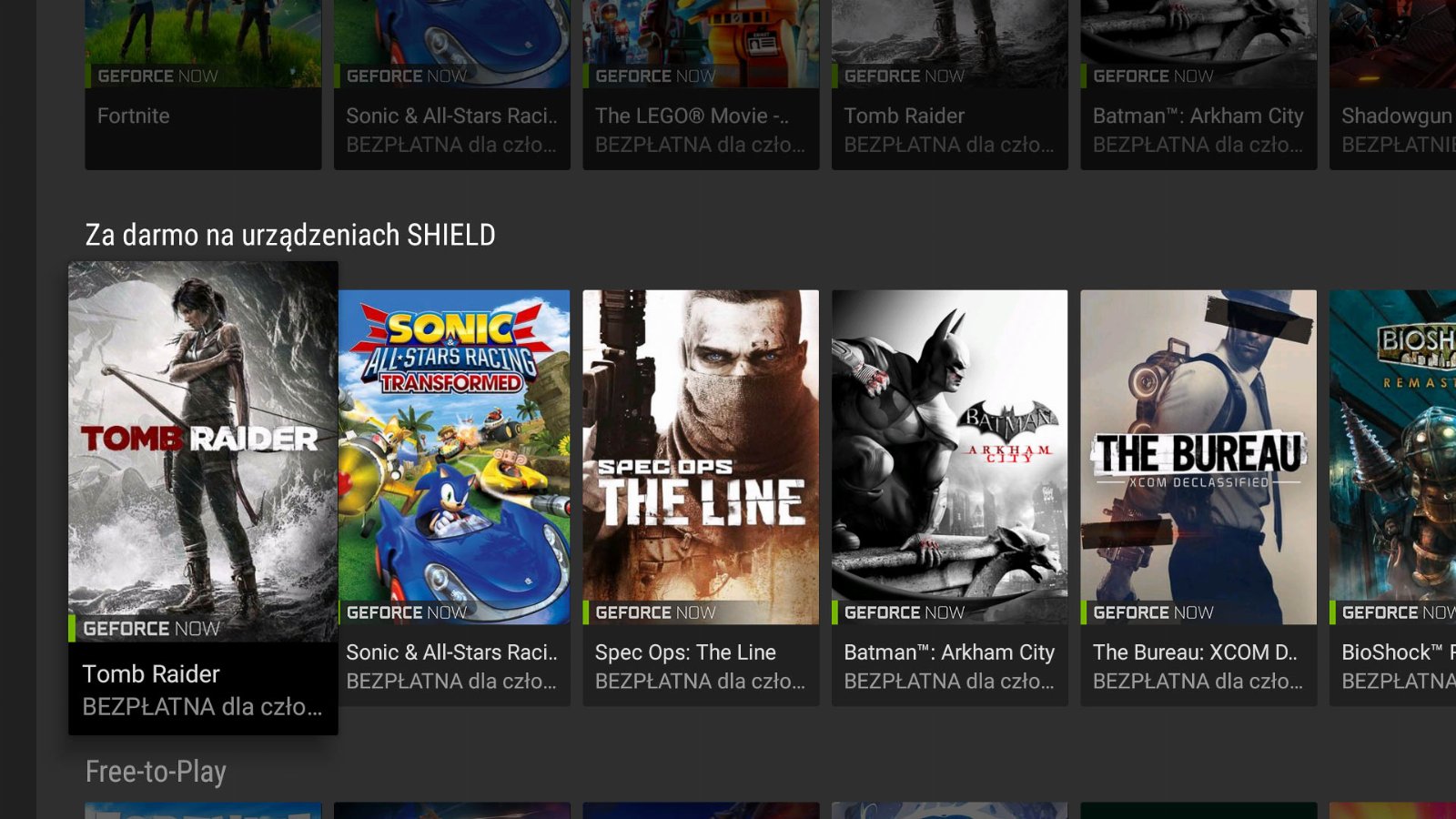The height and width of the screenshot is (819, 1456).
Task: Select The Bureau: XCOM Declassified cover
Action: click(1198, 457)
